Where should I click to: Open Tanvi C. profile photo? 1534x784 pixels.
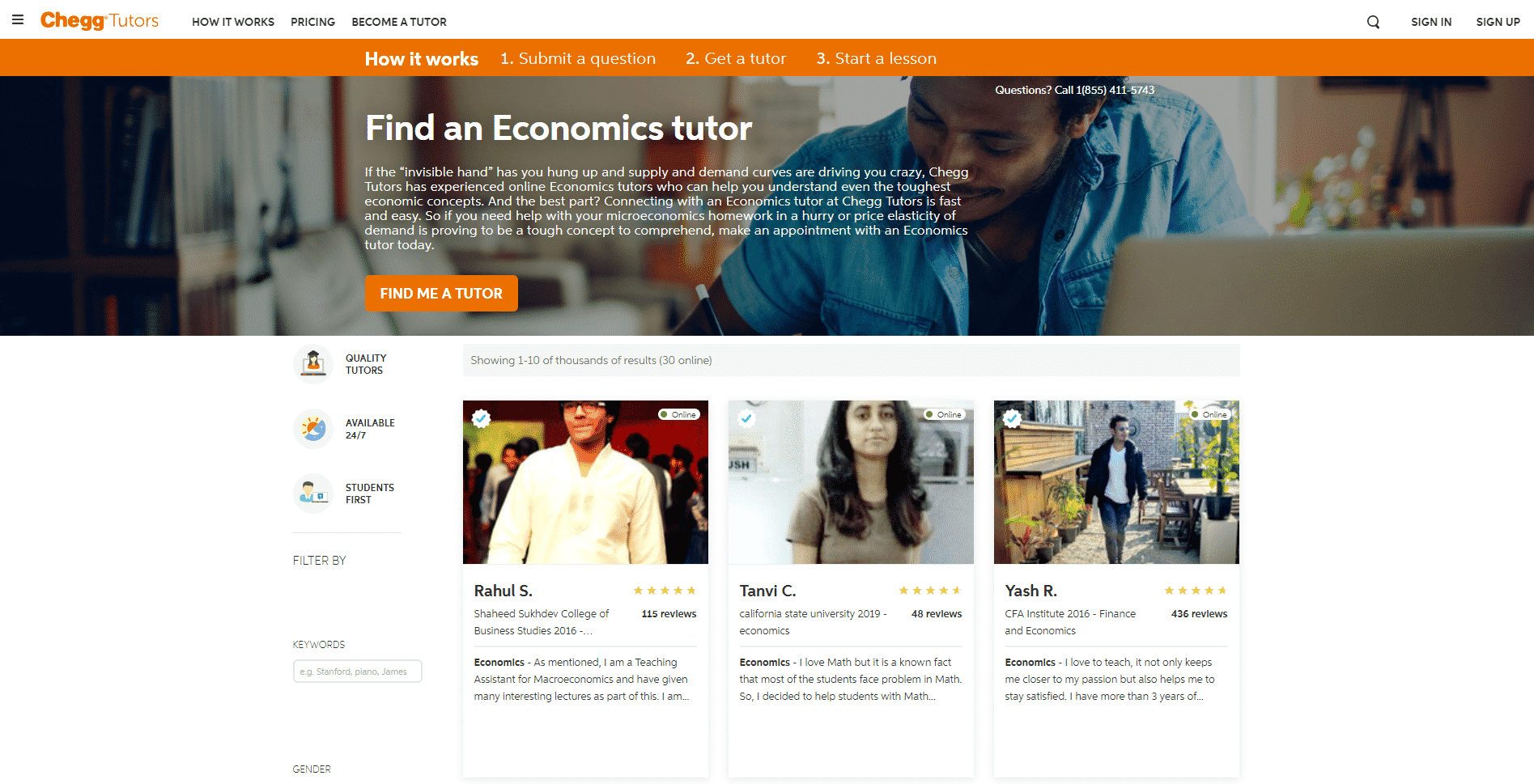851,482
